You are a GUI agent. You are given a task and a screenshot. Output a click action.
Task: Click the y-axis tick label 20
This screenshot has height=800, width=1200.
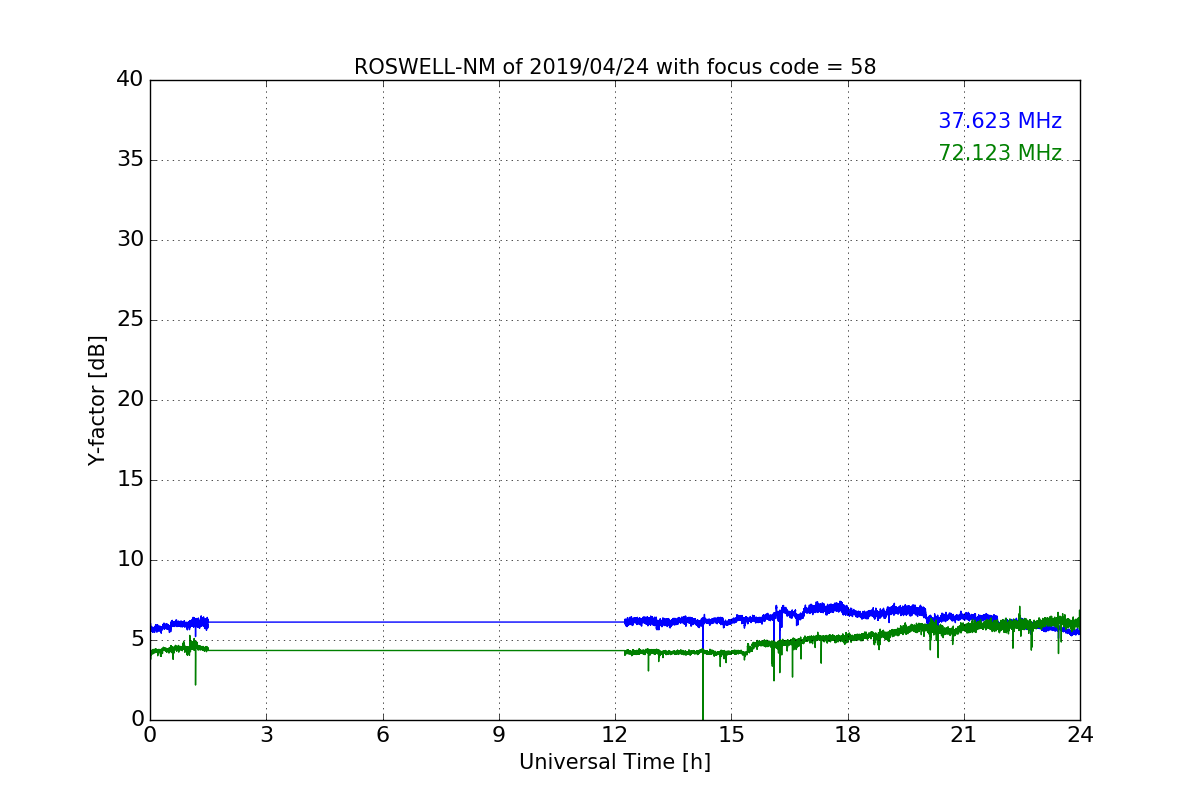(x=130, y=400)
